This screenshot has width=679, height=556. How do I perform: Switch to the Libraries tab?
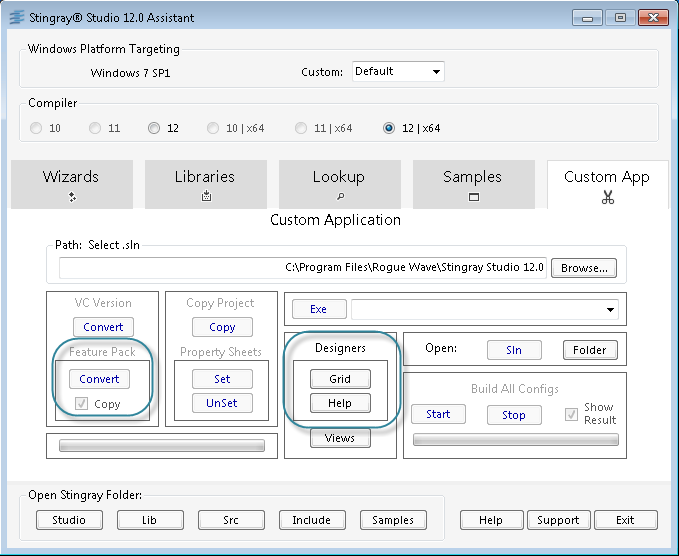205,185
